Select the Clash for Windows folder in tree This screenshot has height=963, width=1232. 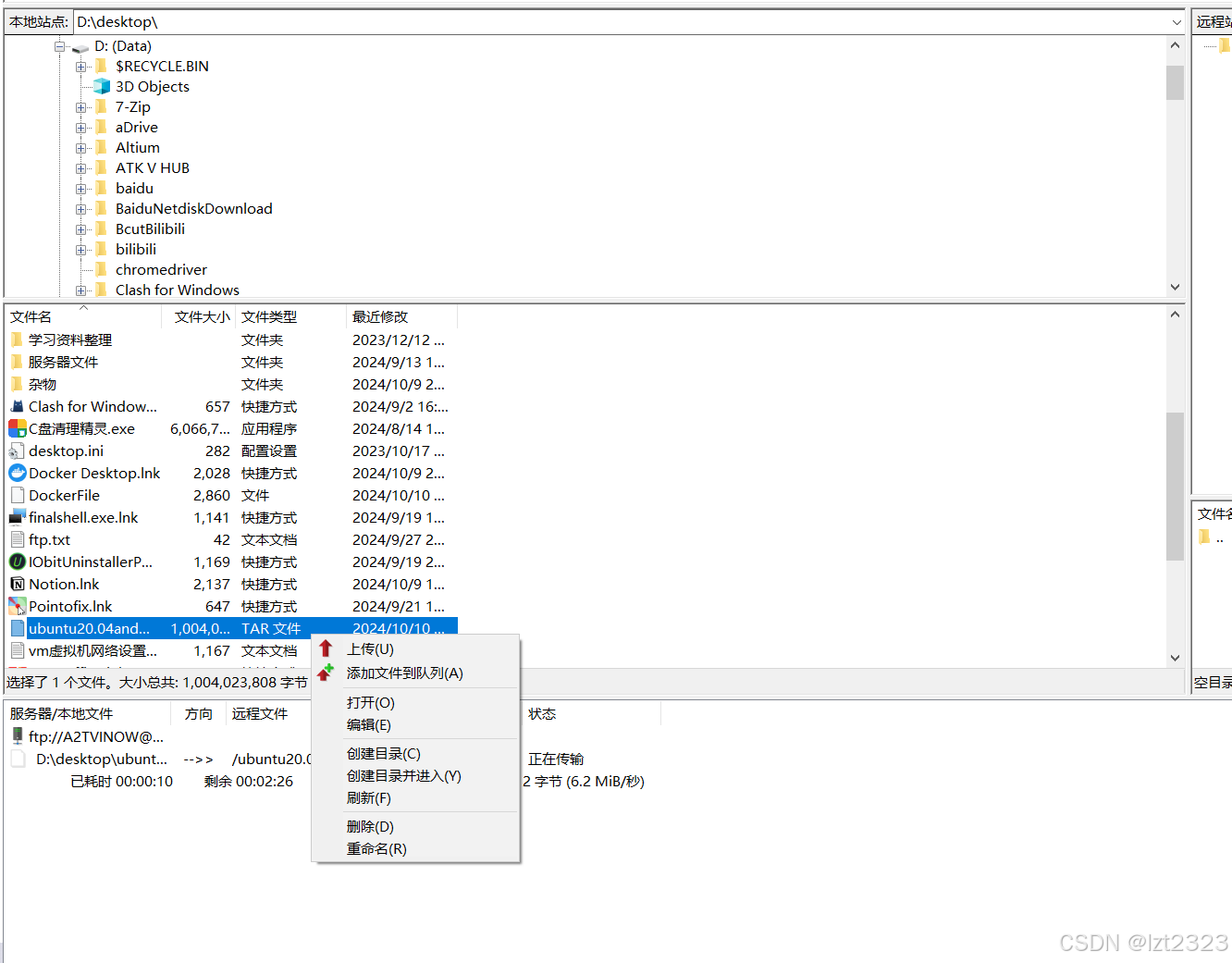[x=177, y=290]
